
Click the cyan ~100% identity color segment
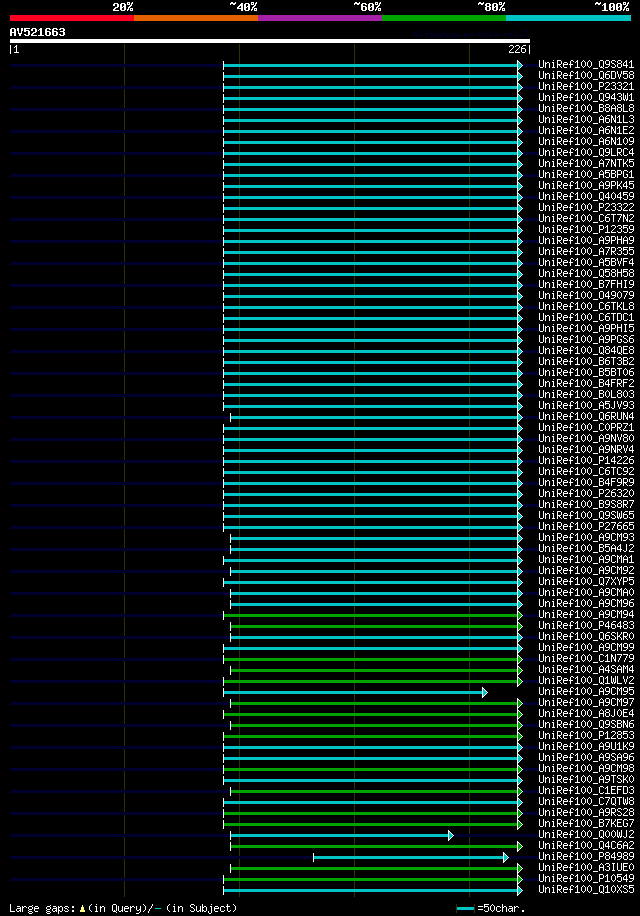coord(568,18)
